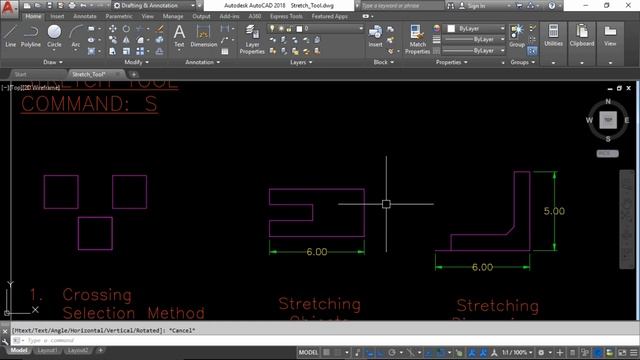The width and height of the screenshot is (640, 360).
Task: Toggle hardware acceleration blue circle icon
Action: pyautogui.click(x=598, y=352)
